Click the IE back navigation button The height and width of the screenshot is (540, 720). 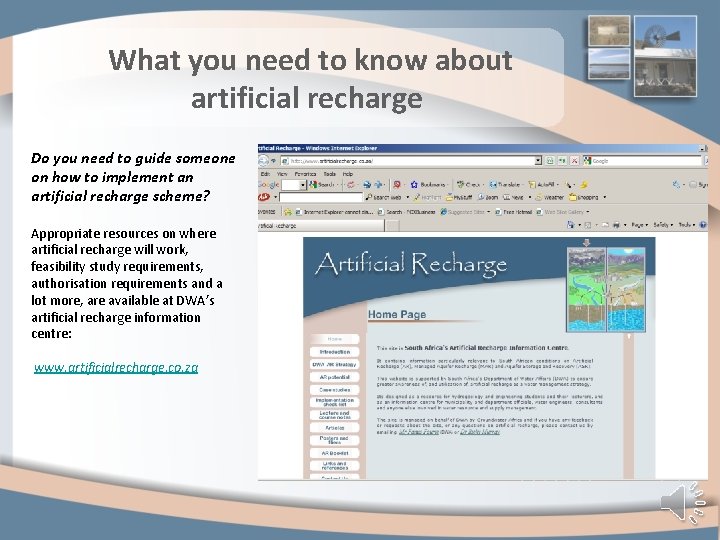click(264, 161)
